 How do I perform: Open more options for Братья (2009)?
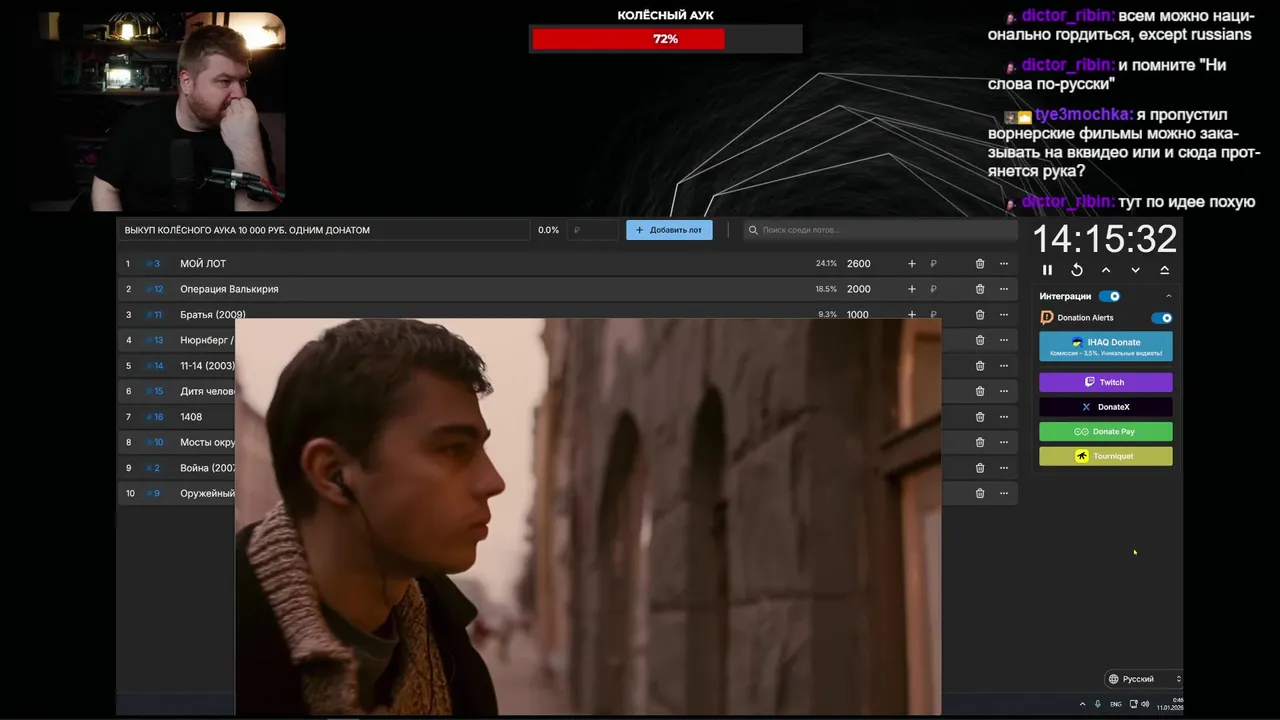[1004, 314]
